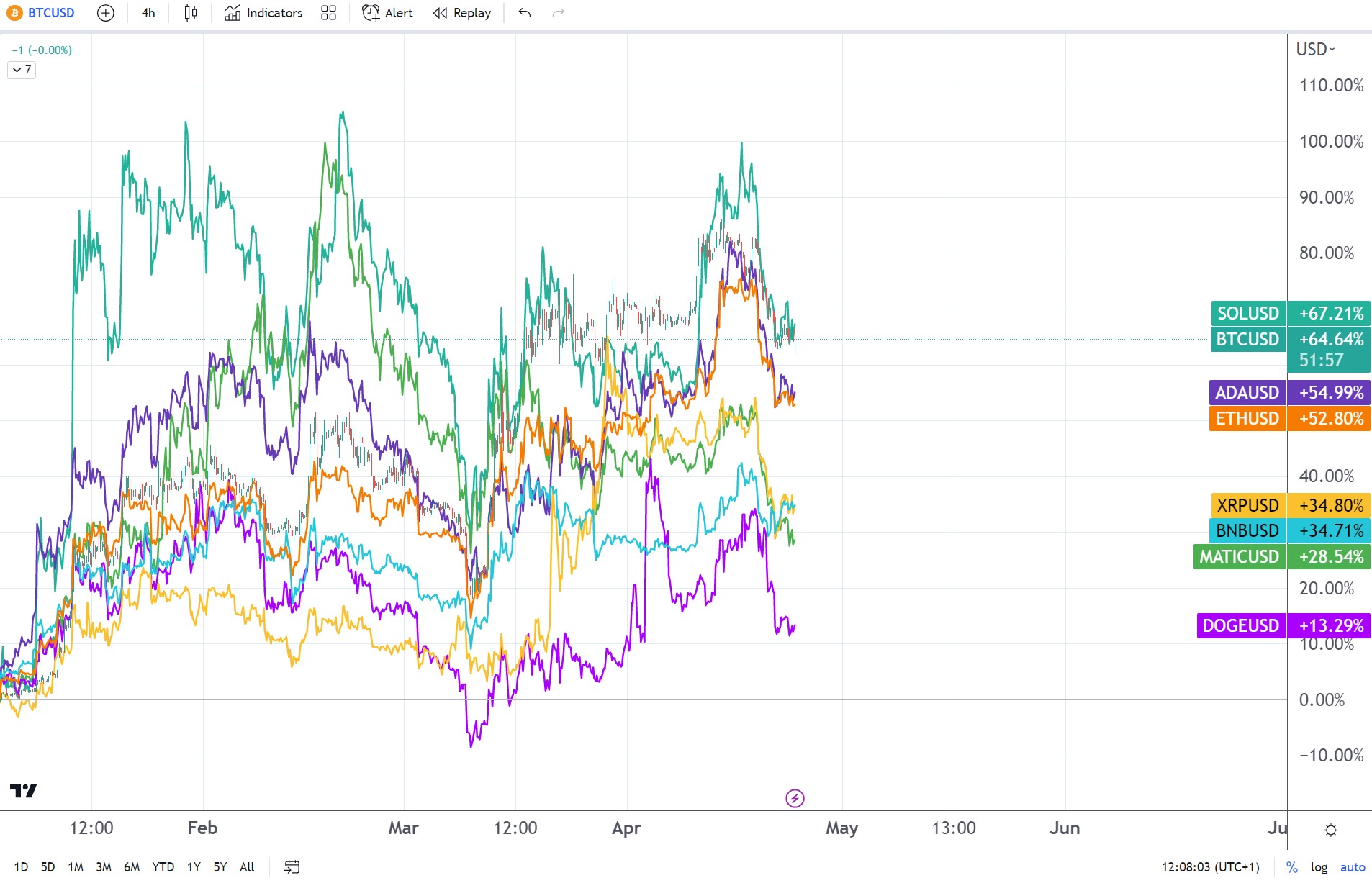Viewport: 1372px width, 883px height.
Task: Click the May date axis label
Action: [x=841, y=828]
